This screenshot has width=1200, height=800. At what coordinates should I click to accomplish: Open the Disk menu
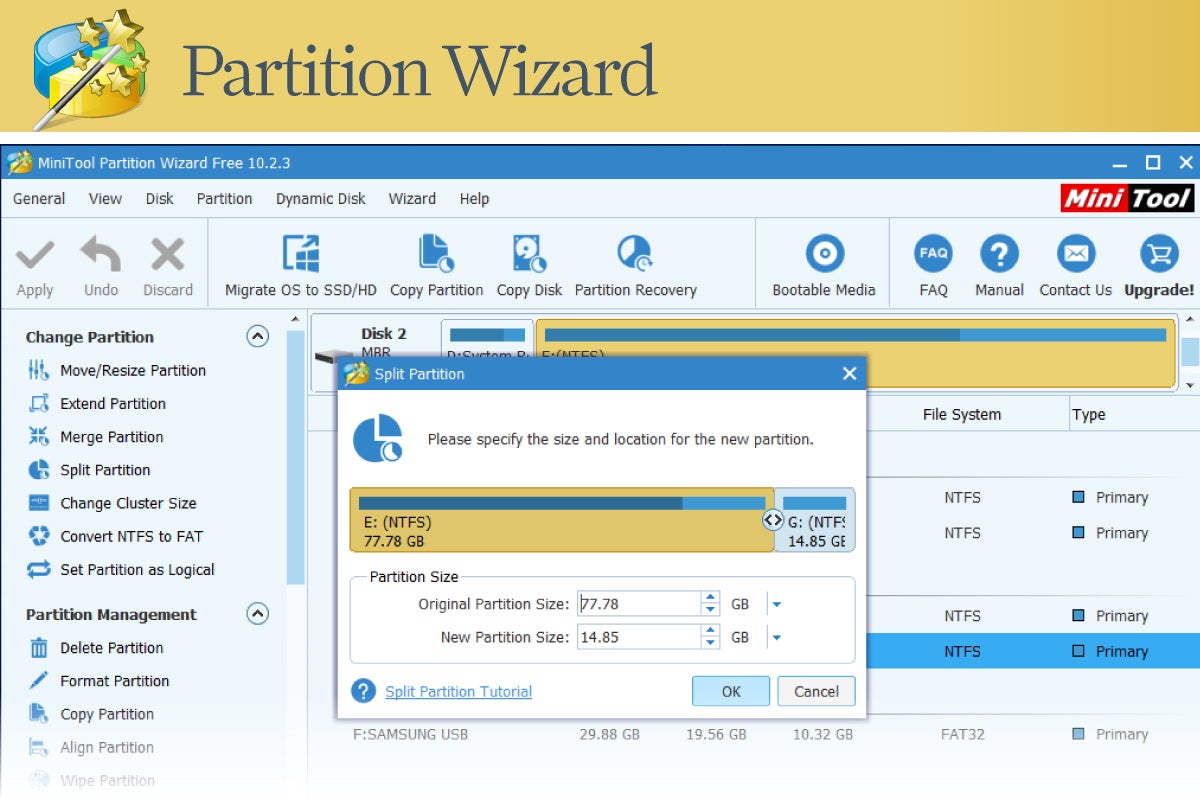(159, 198)
